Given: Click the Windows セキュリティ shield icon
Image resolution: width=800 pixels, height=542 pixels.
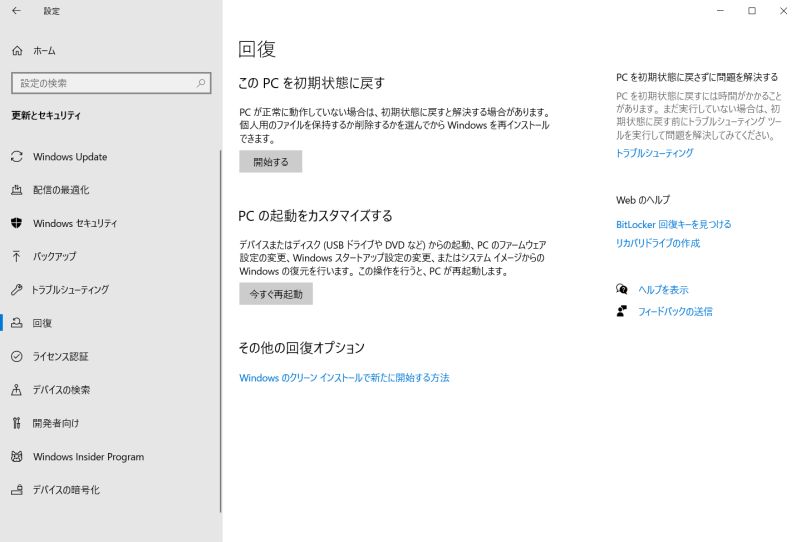Looking at the screenshot, I should [17, 223].
